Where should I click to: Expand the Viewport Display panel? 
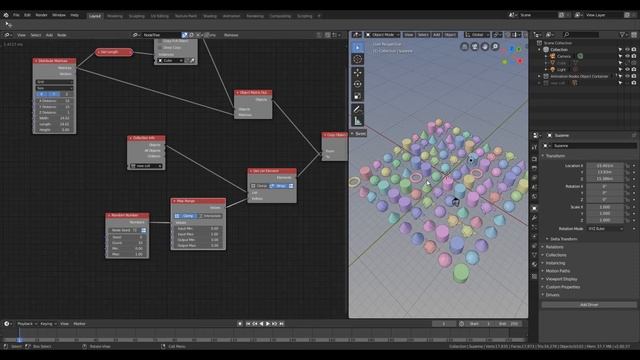tap(561, 279)
